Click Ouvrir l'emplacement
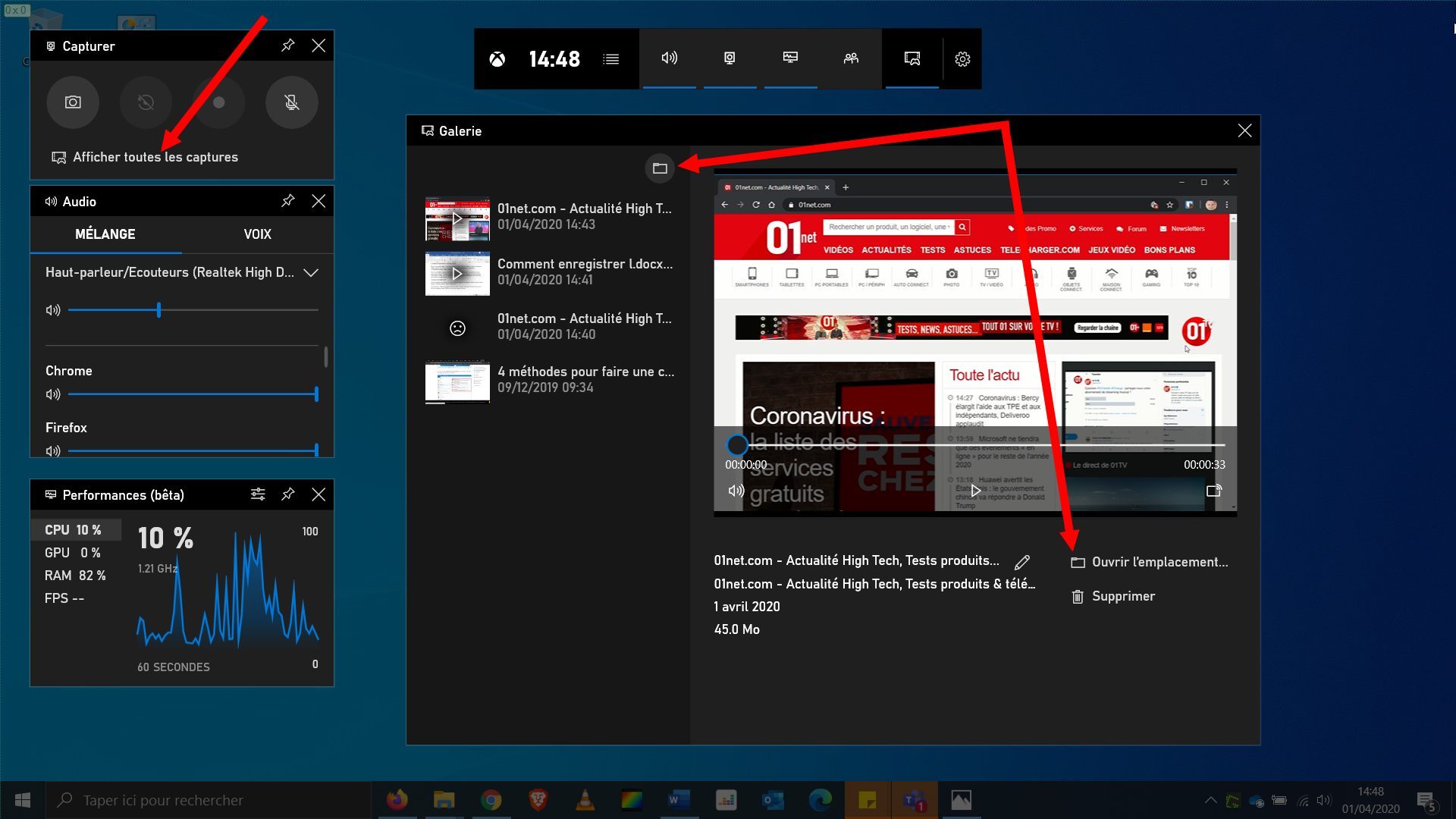The width and height of the screenshot is (1456, 819). [1149, 562]
